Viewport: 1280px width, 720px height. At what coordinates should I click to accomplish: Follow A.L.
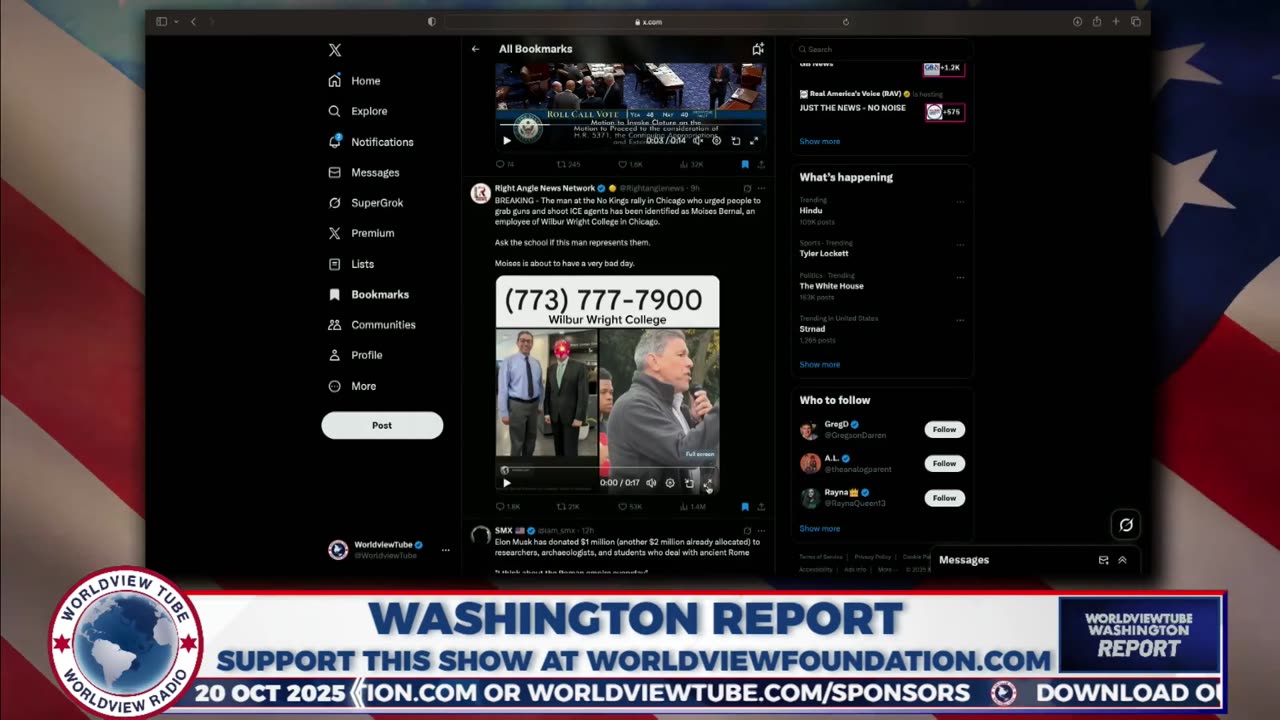[x=944, y=464]
